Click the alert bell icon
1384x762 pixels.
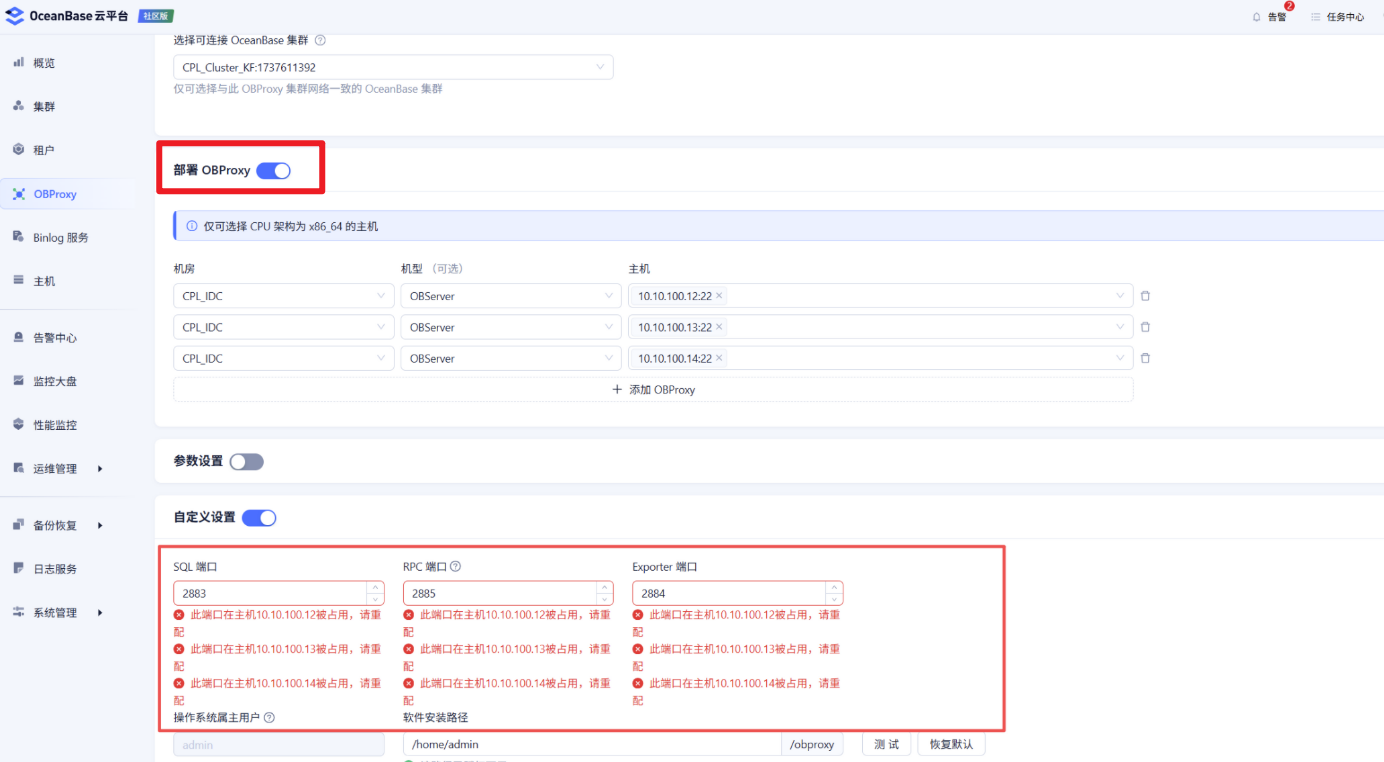pos(1256,17)
